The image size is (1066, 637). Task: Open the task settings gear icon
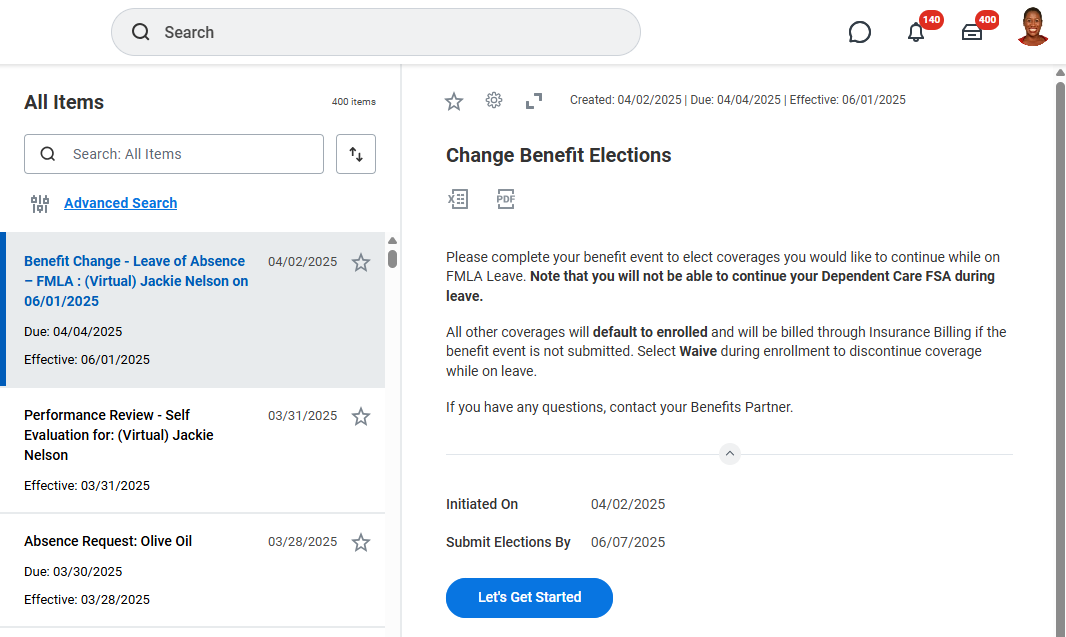494,100
